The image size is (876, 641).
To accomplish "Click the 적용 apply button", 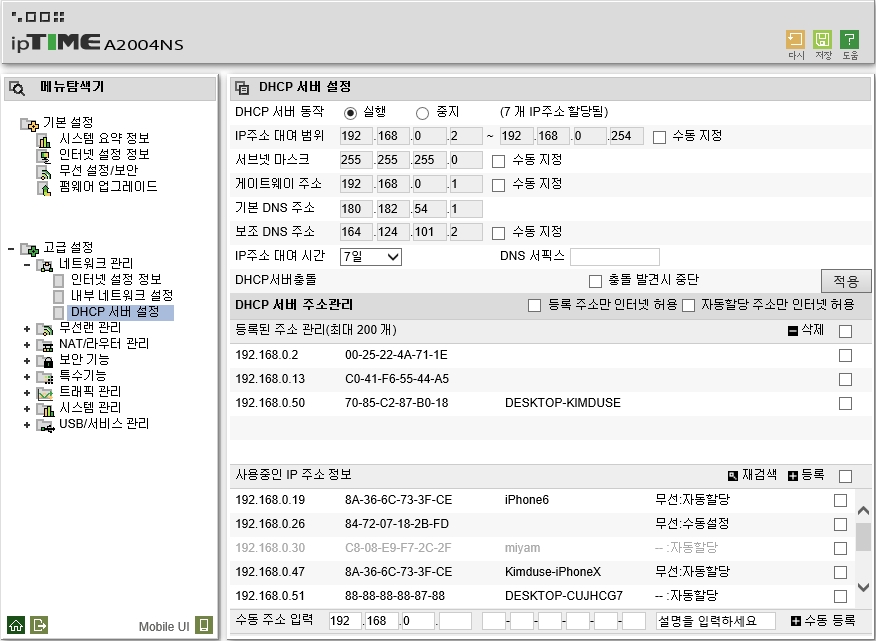I will click(x=846, y=281).
